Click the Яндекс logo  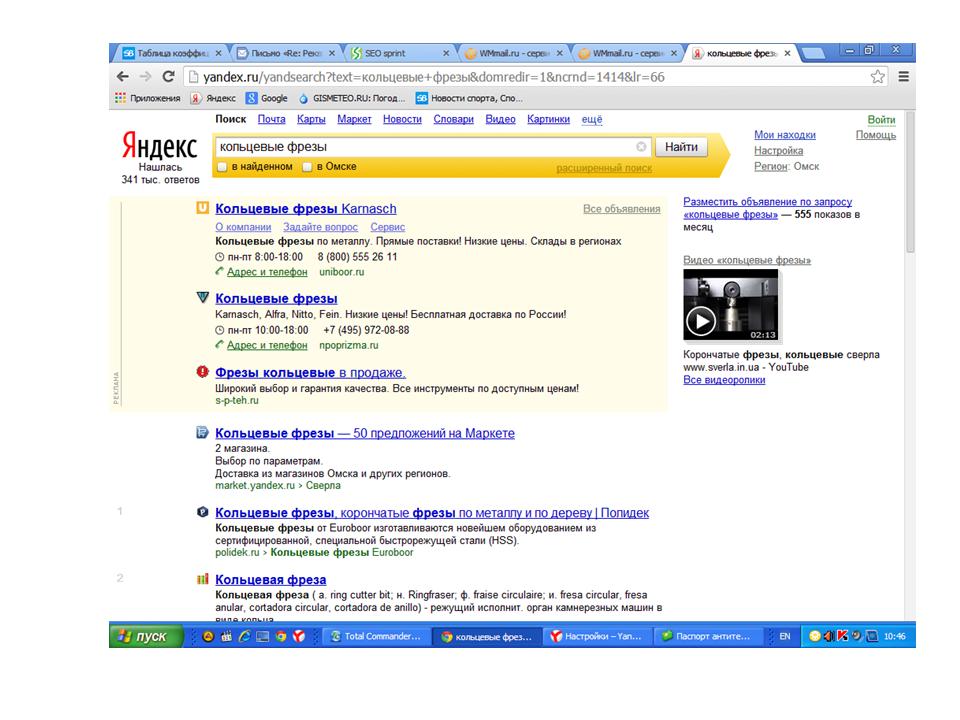coord(159,146)
